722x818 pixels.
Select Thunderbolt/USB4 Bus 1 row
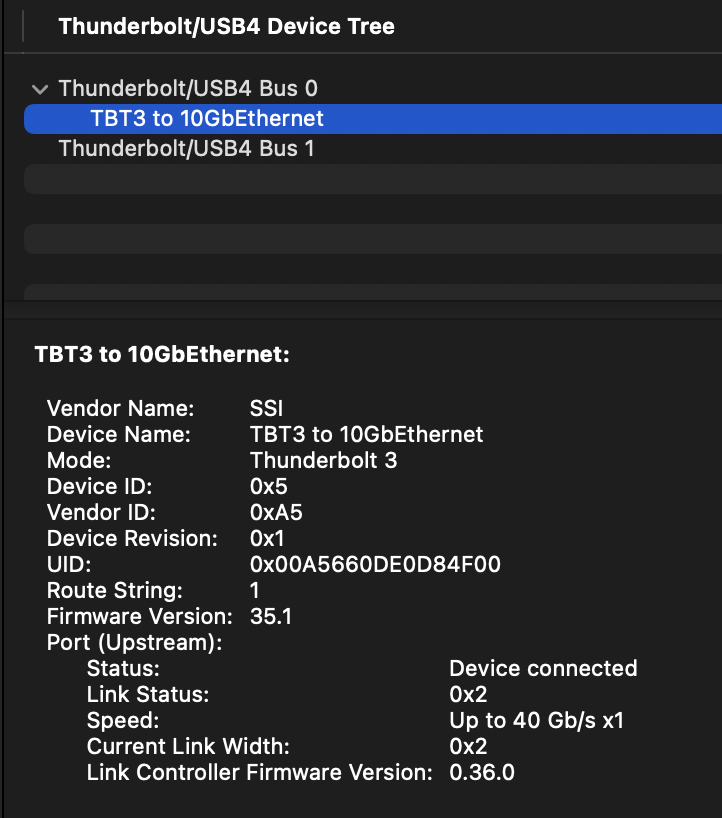pyautogui.click(x=373, y=149)
